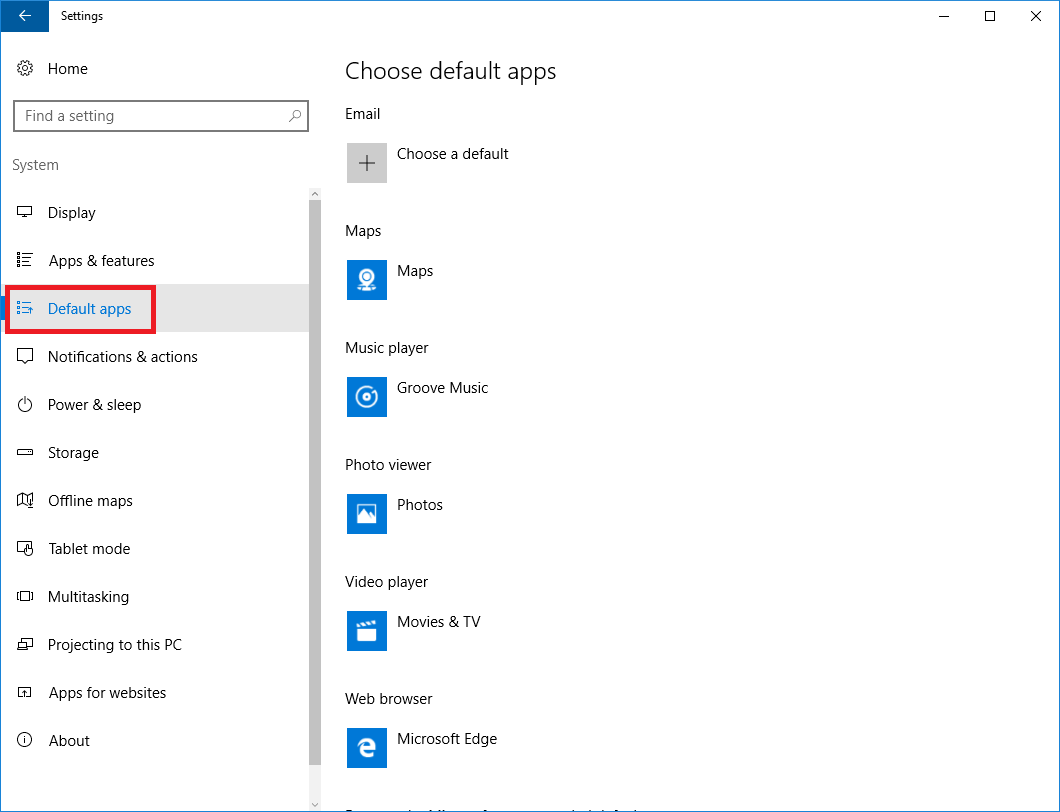Go back with the Settings back arrow
This screenshot has height=812, width=1060.
[x=25, y=16]
